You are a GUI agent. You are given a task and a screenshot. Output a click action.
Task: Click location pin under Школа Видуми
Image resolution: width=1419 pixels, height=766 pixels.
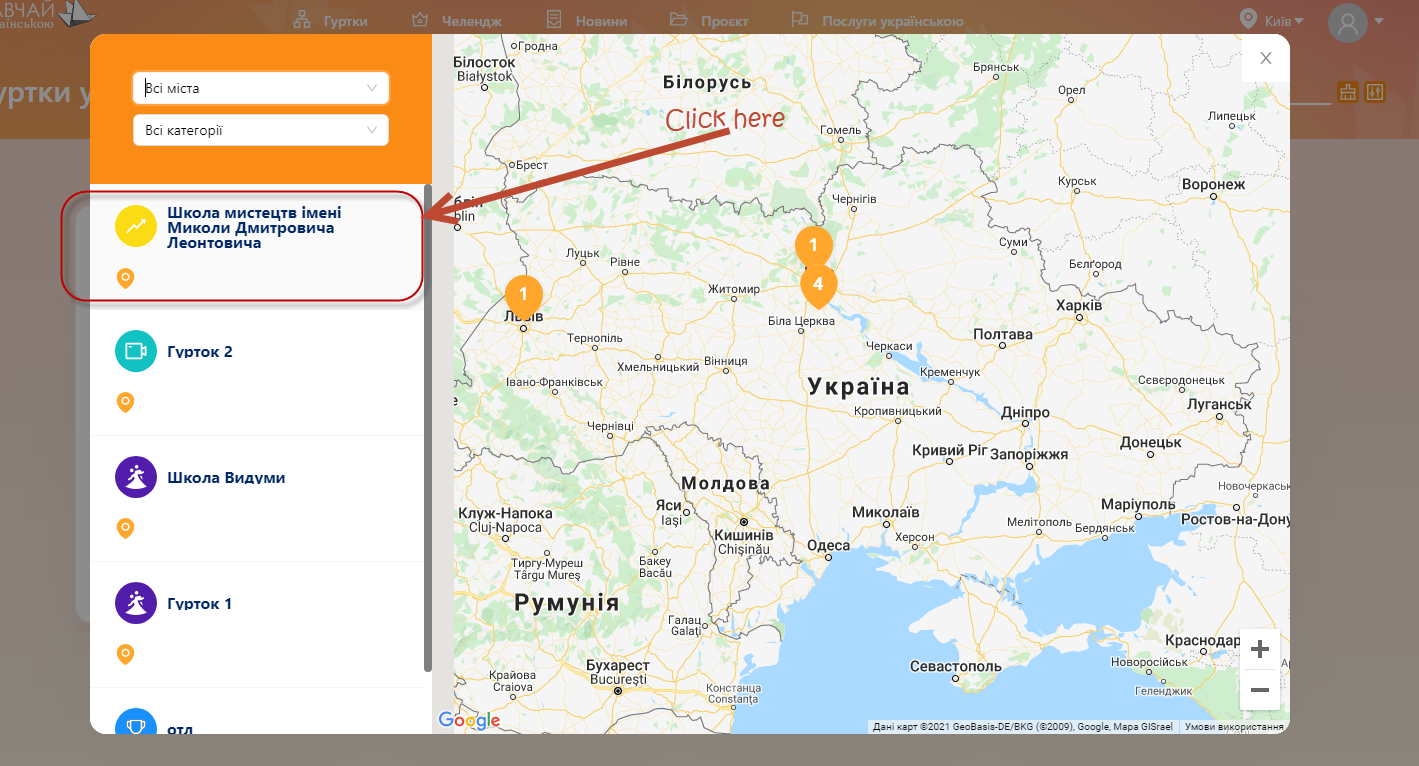(125, 528)
